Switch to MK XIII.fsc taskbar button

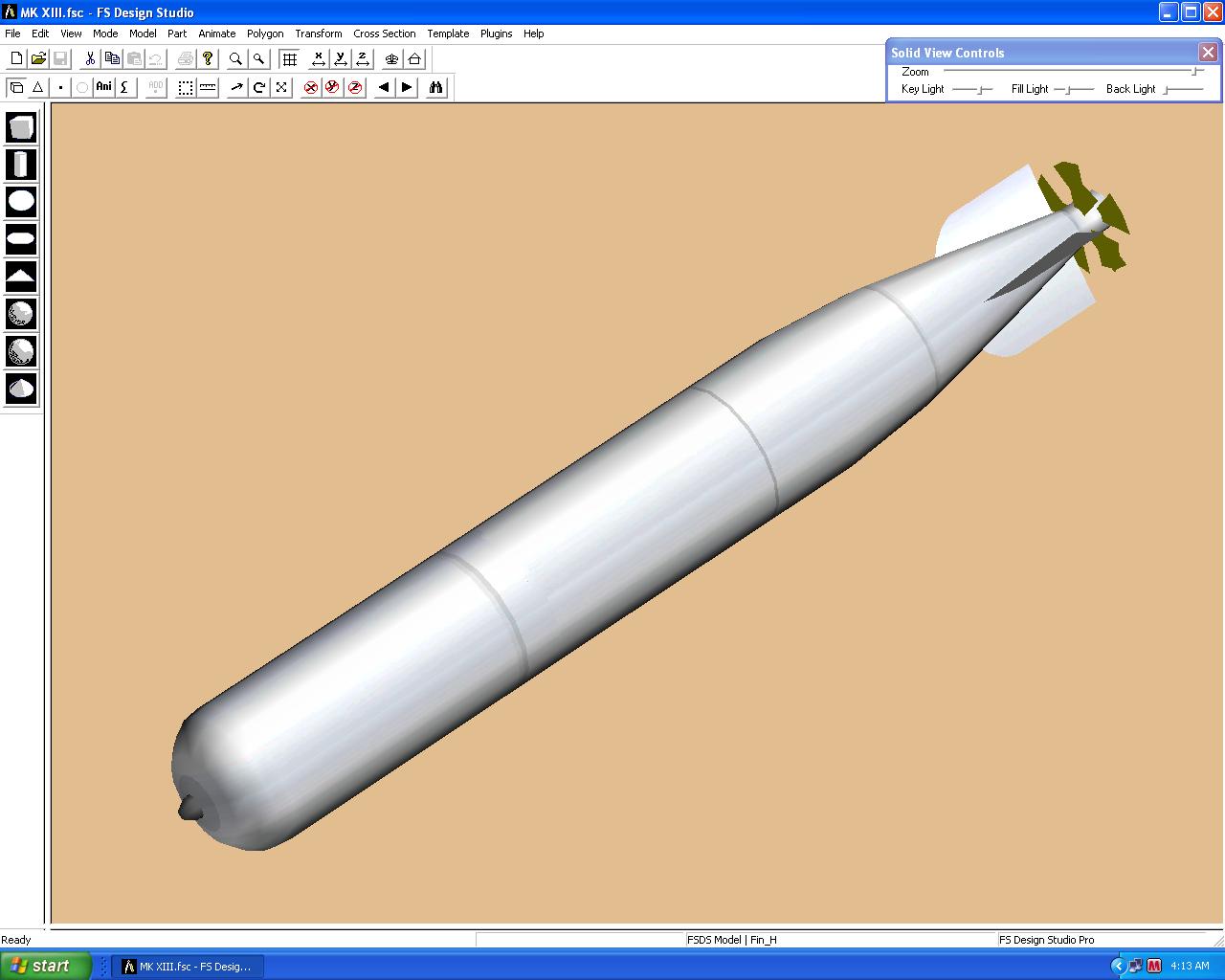coord(188,967)
